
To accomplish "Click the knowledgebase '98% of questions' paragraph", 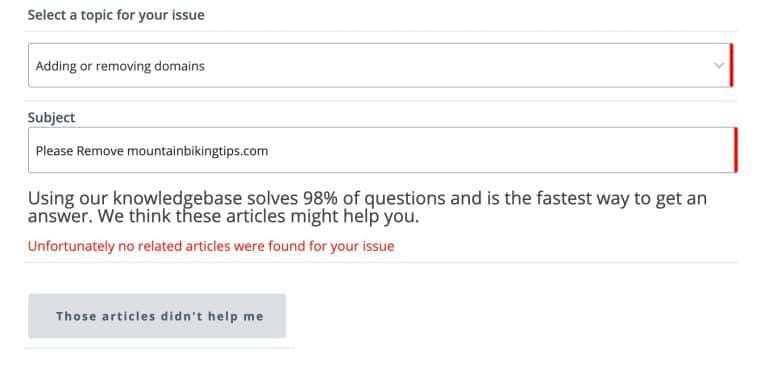I will [x=367, y=208].
